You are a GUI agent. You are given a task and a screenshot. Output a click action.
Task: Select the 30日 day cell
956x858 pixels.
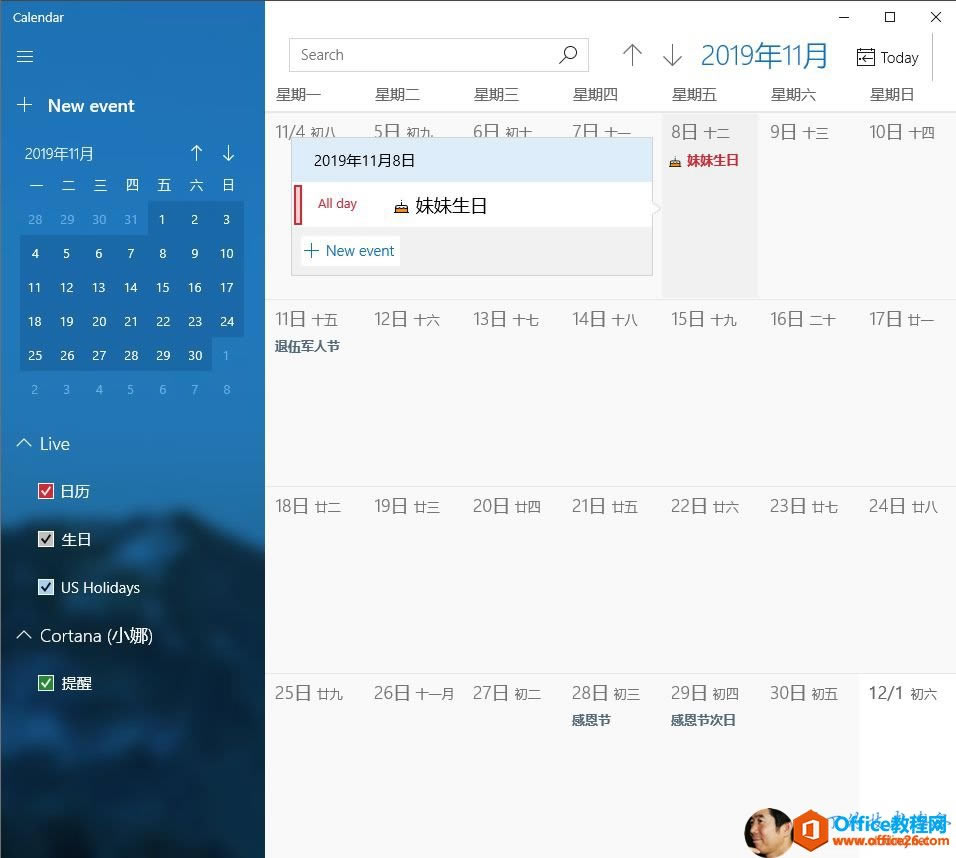(808, 765)
